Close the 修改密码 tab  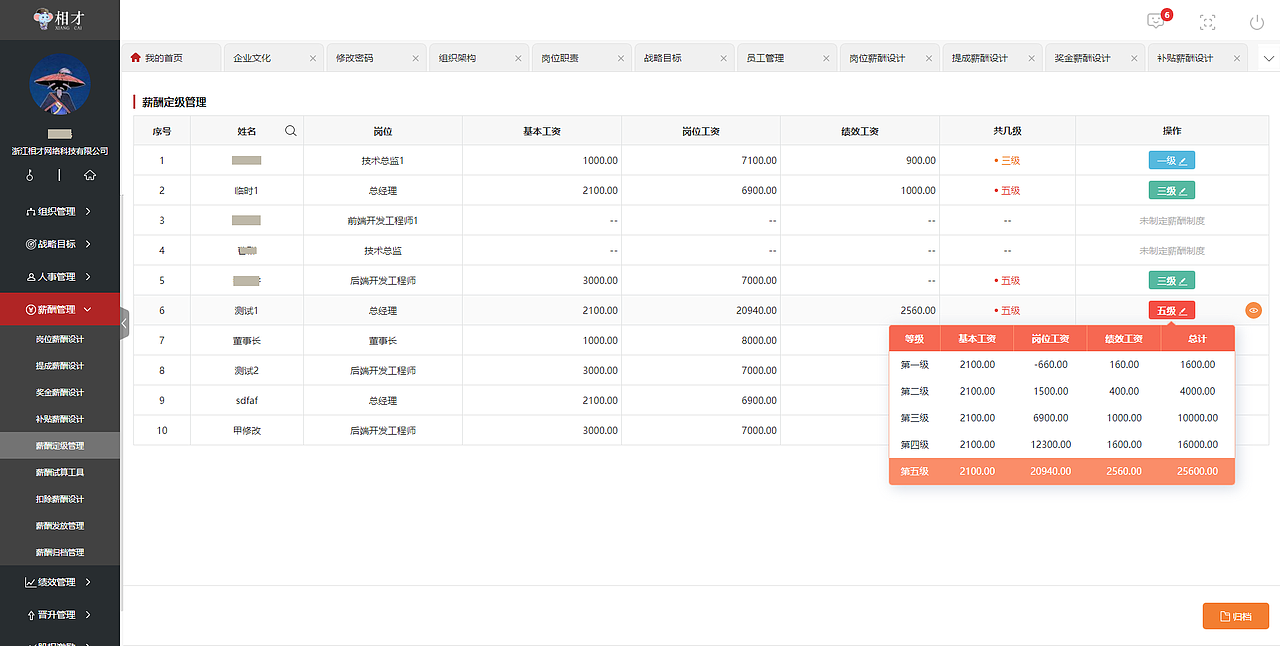pyautogui.click(x=417, y=58)
